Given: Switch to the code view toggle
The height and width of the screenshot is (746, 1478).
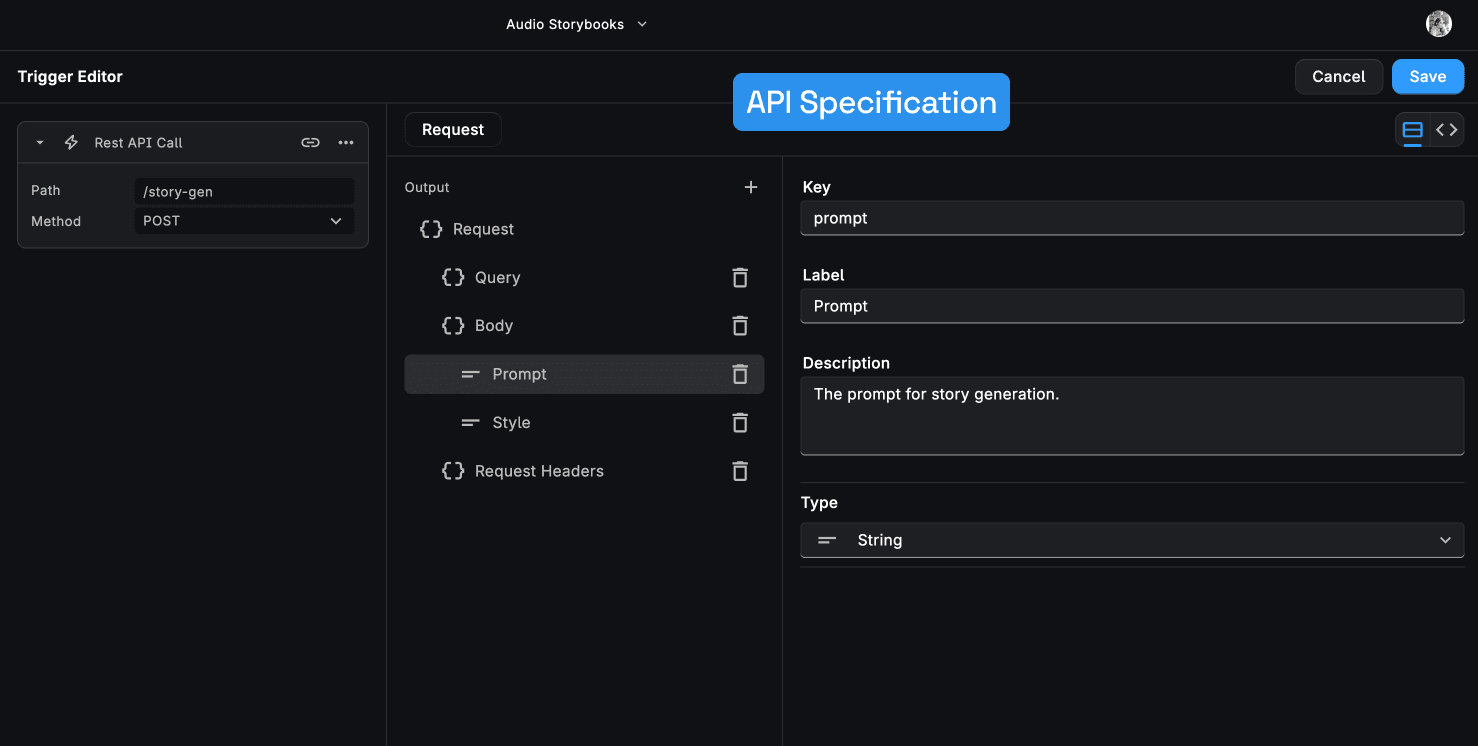Looking at the screenshot, I should 1446,130.
